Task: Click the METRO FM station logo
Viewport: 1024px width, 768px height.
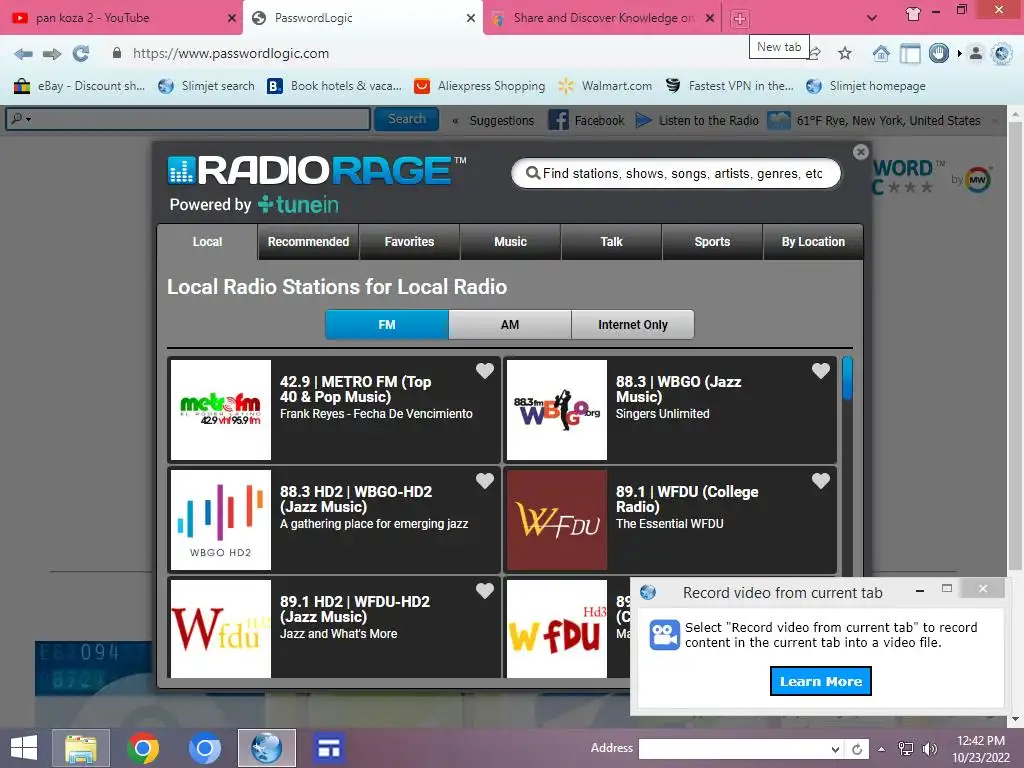Action: [x=221, y=410]
